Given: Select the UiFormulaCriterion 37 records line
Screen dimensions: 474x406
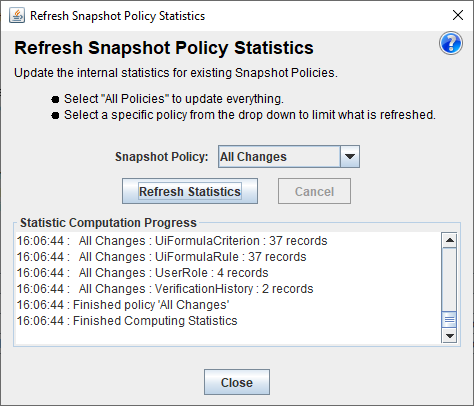Looking at the screenshot, I should click(x=172, y=241).
